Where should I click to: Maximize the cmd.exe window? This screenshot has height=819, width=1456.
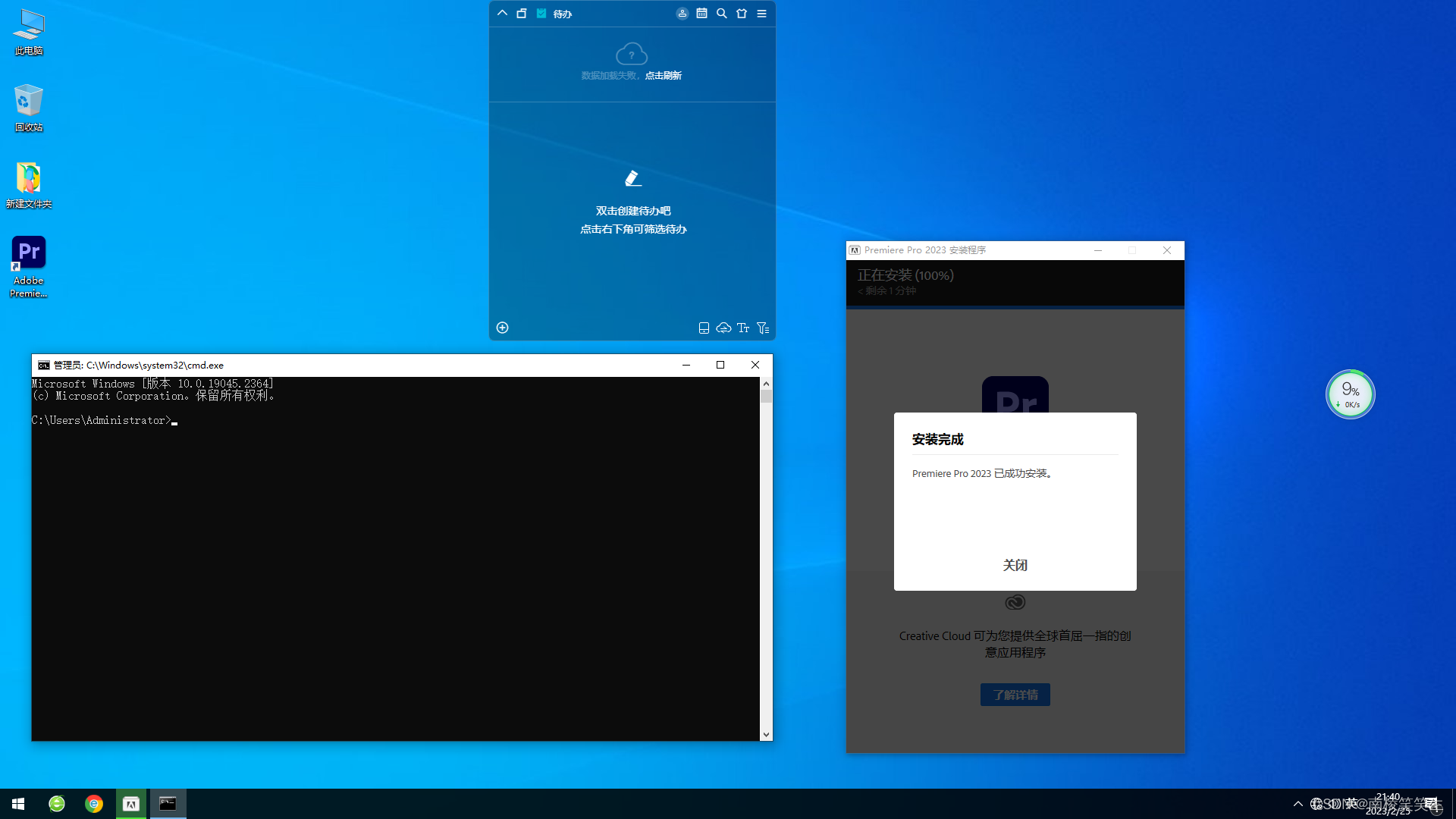(720, 365)
